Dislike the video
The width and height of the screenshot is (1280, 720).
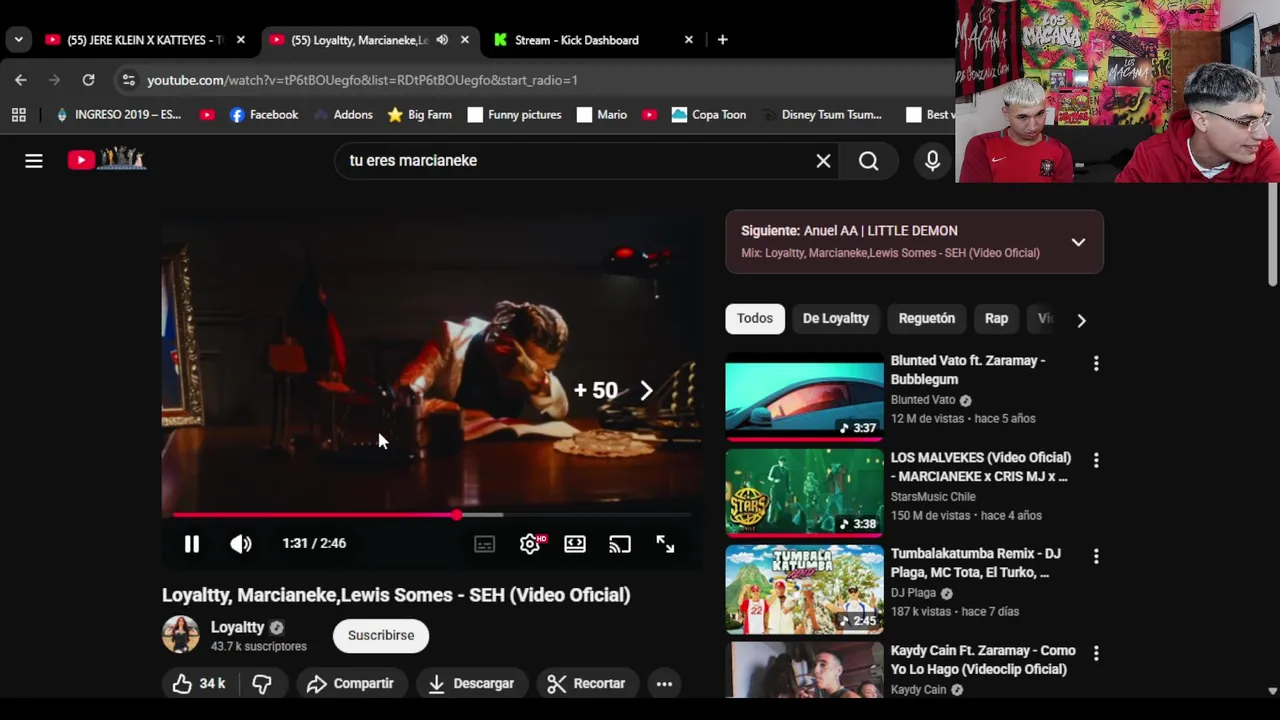click(x=262, y=683)
